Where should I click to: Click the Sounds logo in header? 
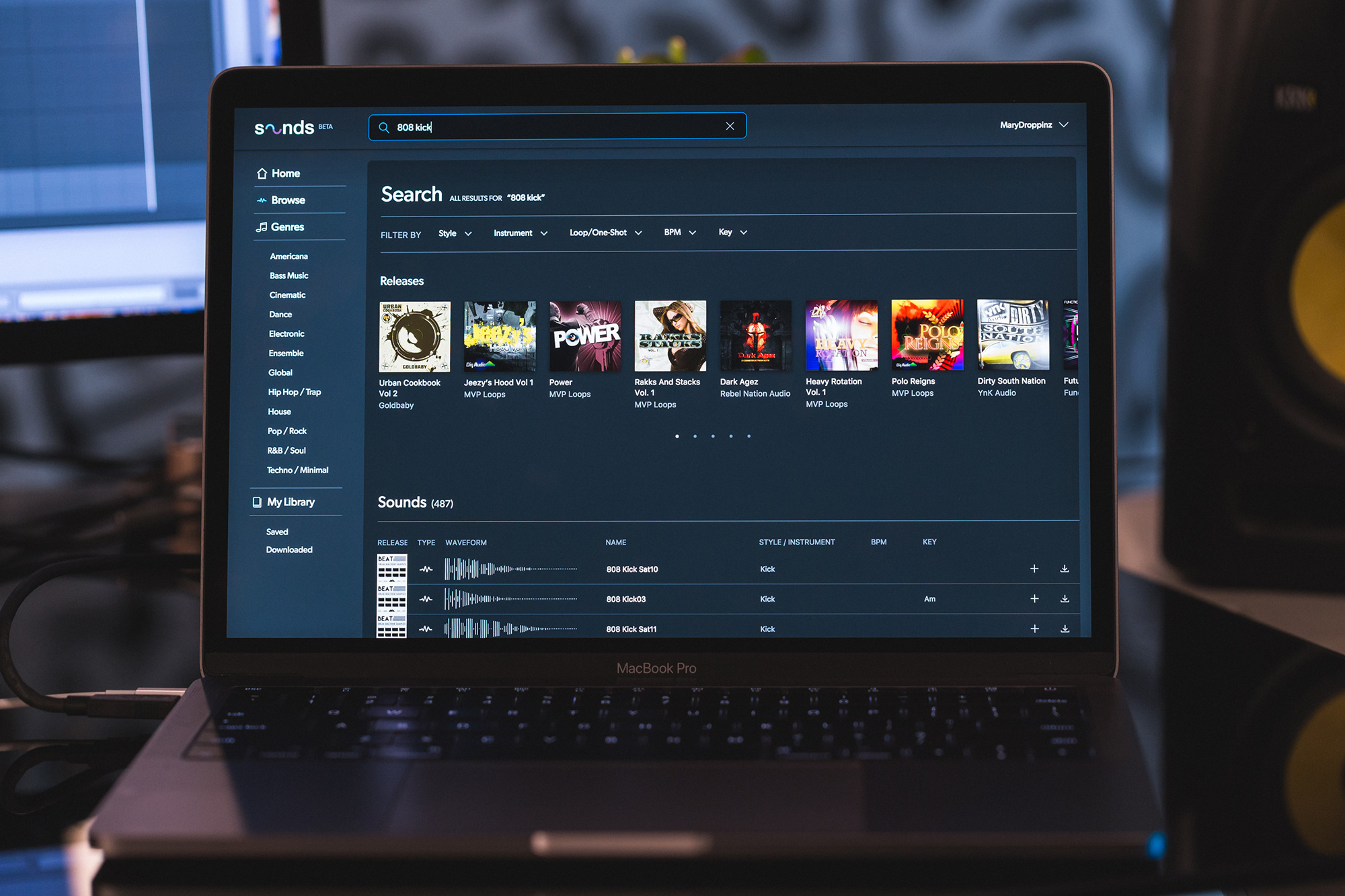pyautogui.click(x=284, y=128)
